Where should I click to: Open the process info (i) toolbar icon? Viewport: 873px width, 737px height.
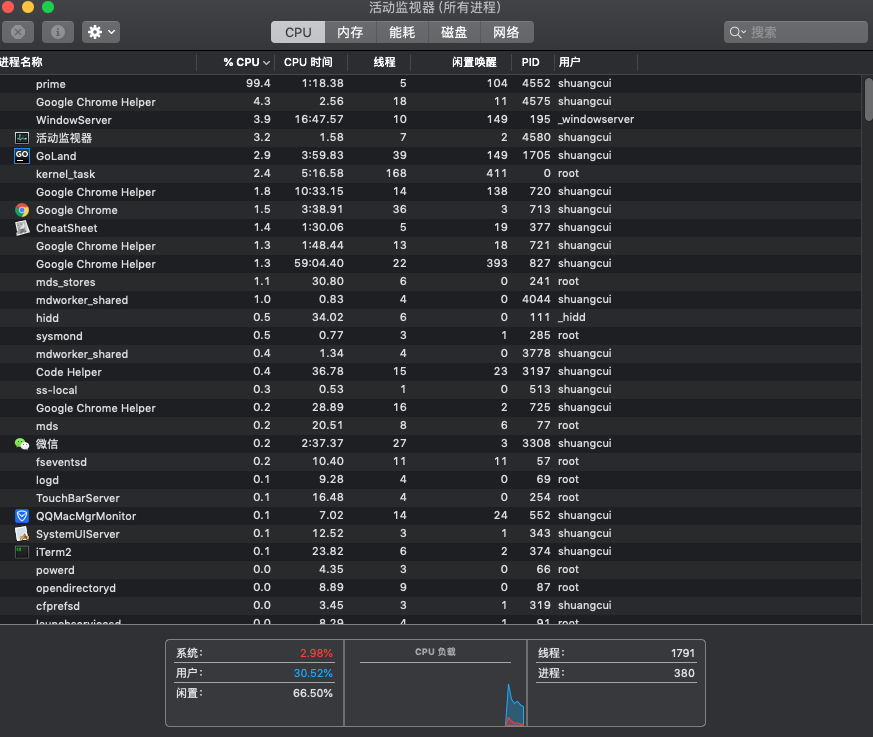[x=58, y=32]
